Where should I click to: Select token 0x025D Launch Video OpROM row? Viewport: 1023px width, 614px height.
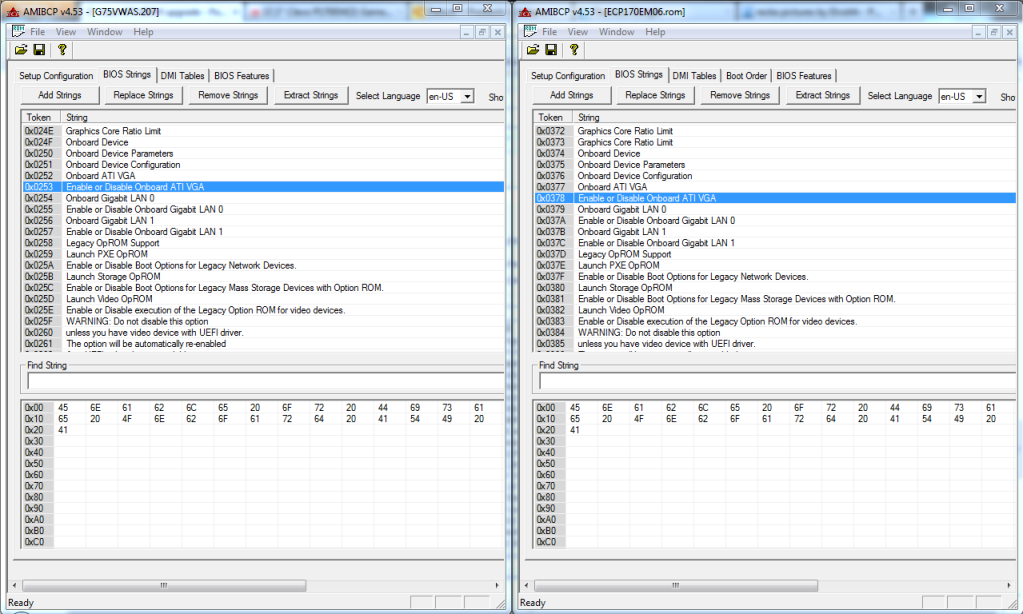tap(263, 299)
